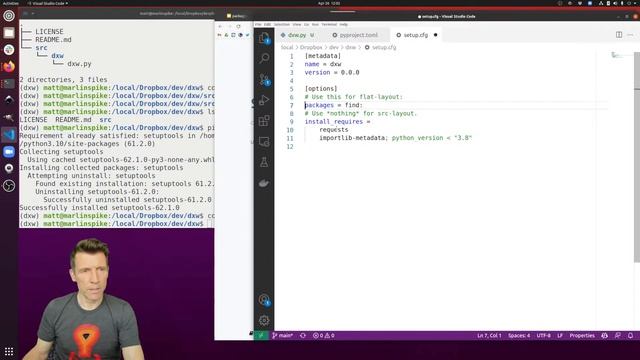Open Activities in the Ubuntu top bar

point(10,3)
